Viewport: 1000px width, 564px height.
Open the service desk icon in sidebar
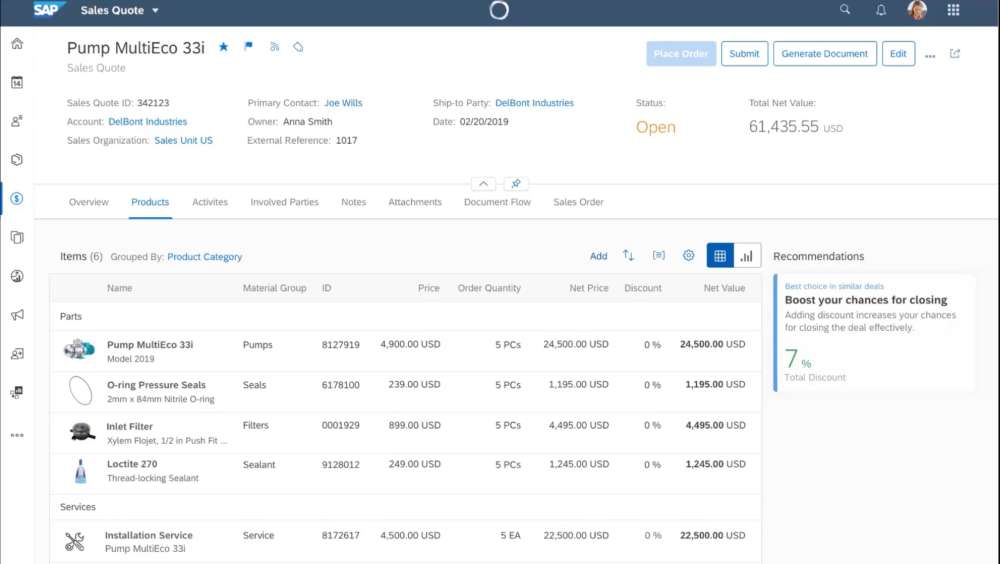click(17, 392)
